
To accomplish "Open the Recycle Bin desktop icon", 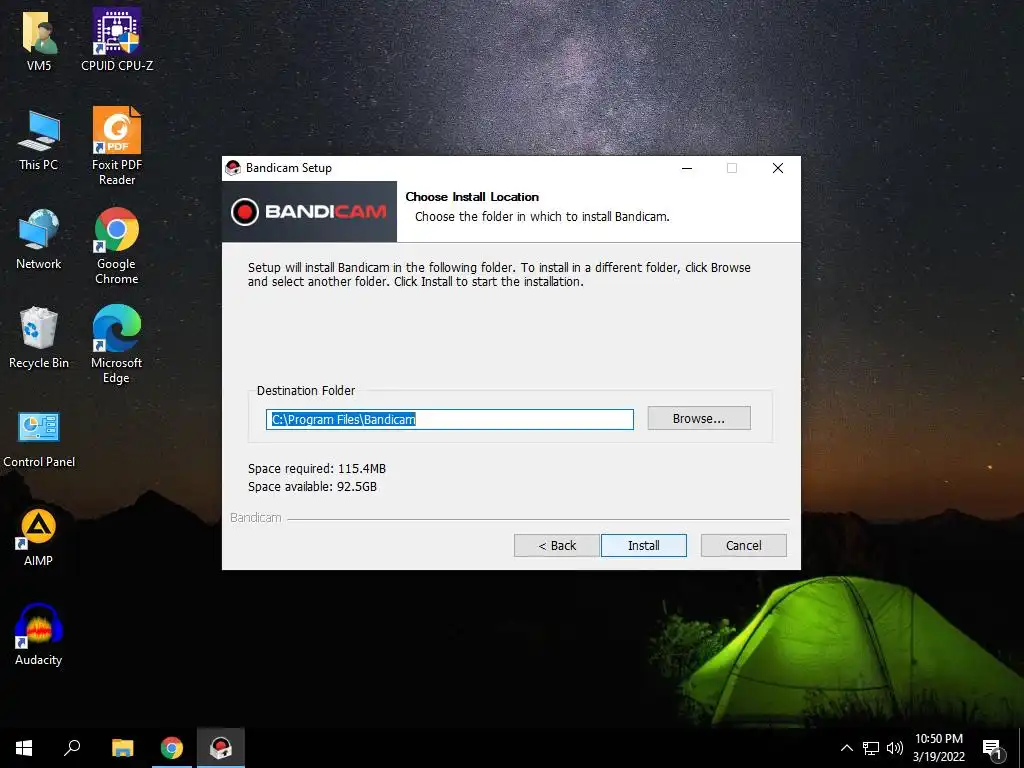I will 39,338.
